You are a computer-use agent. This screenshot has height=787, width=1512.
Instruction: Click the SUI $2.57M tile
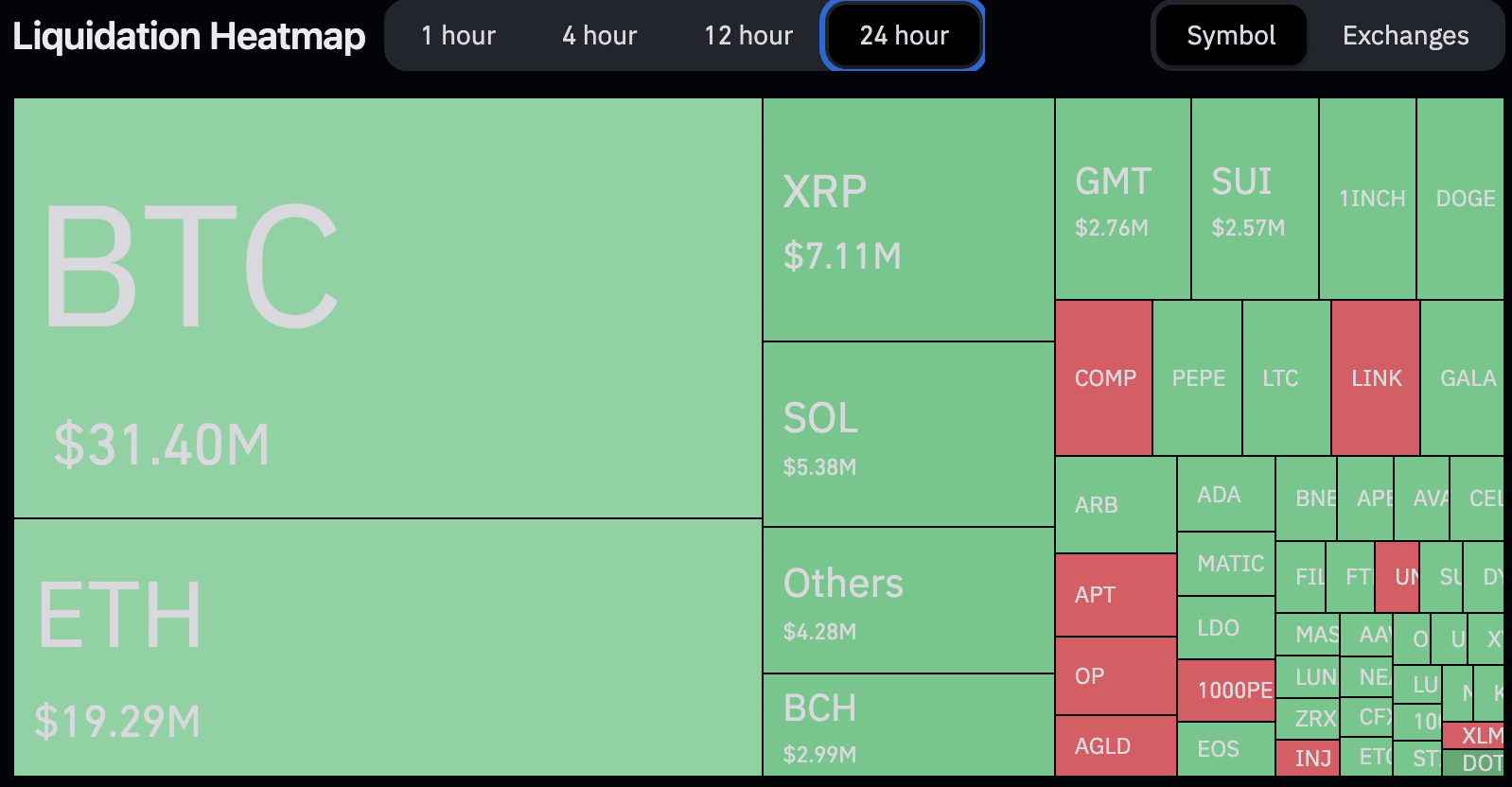1255,200
